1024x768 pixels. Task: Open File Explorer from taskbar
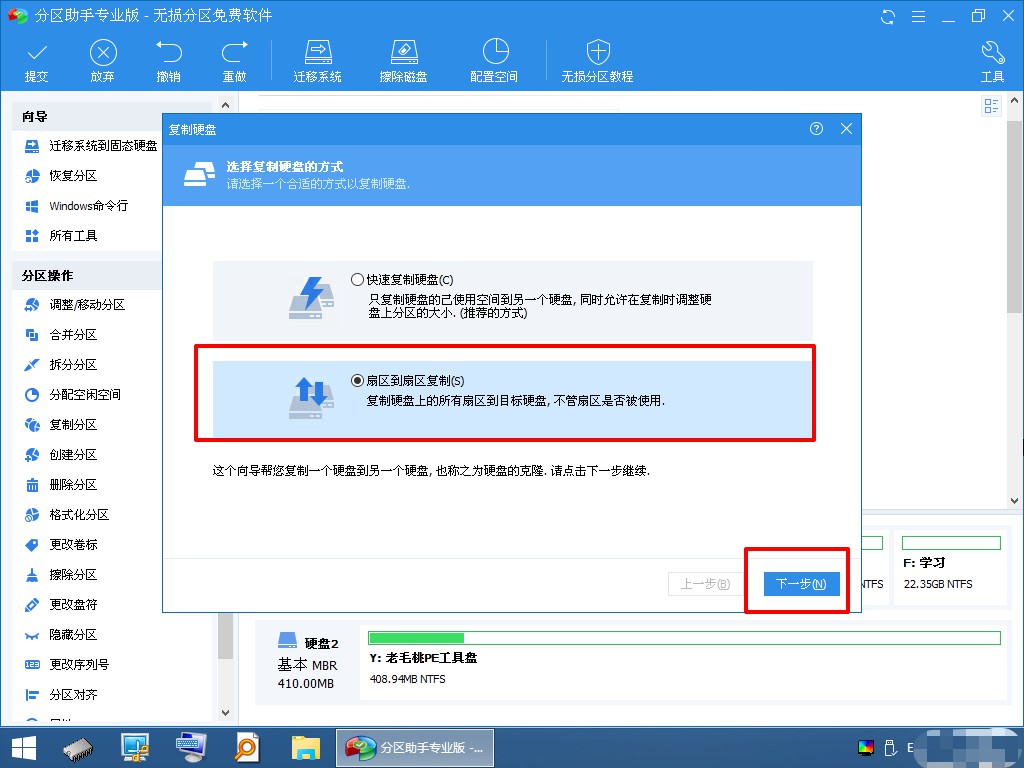tap(306, 748)
